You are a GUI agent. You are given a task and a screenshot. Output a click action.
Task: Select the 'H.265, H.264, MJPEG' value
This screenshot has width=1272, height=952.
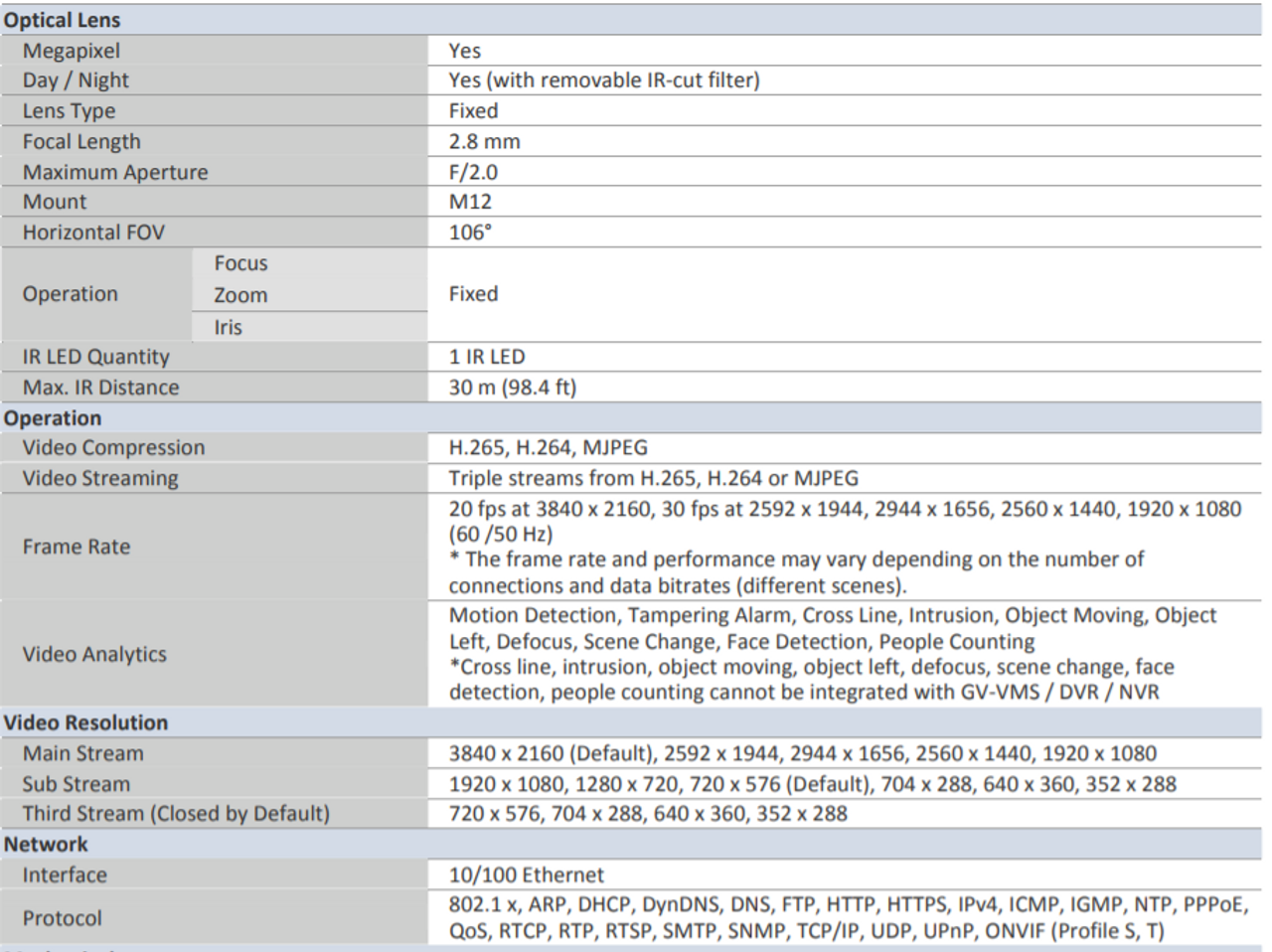click(548, 448)
